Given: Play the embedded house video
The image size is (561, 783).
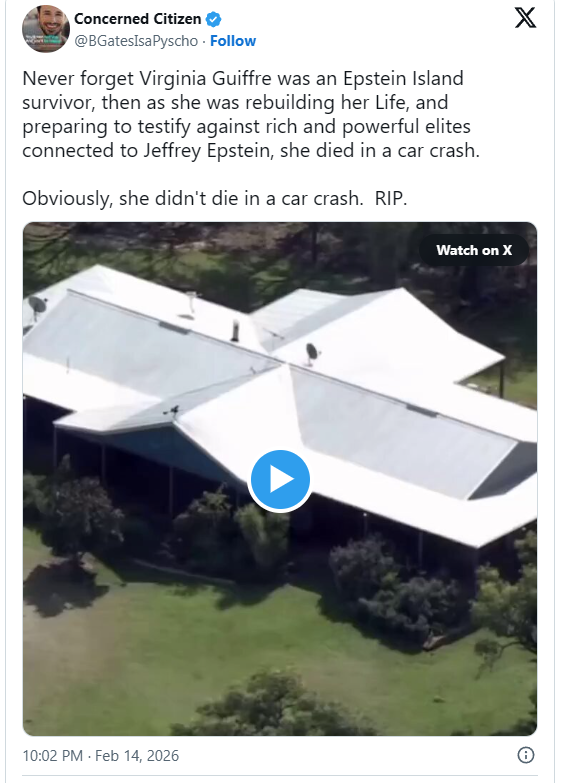Looking at the screenshot, I should [x=280, y=479].
